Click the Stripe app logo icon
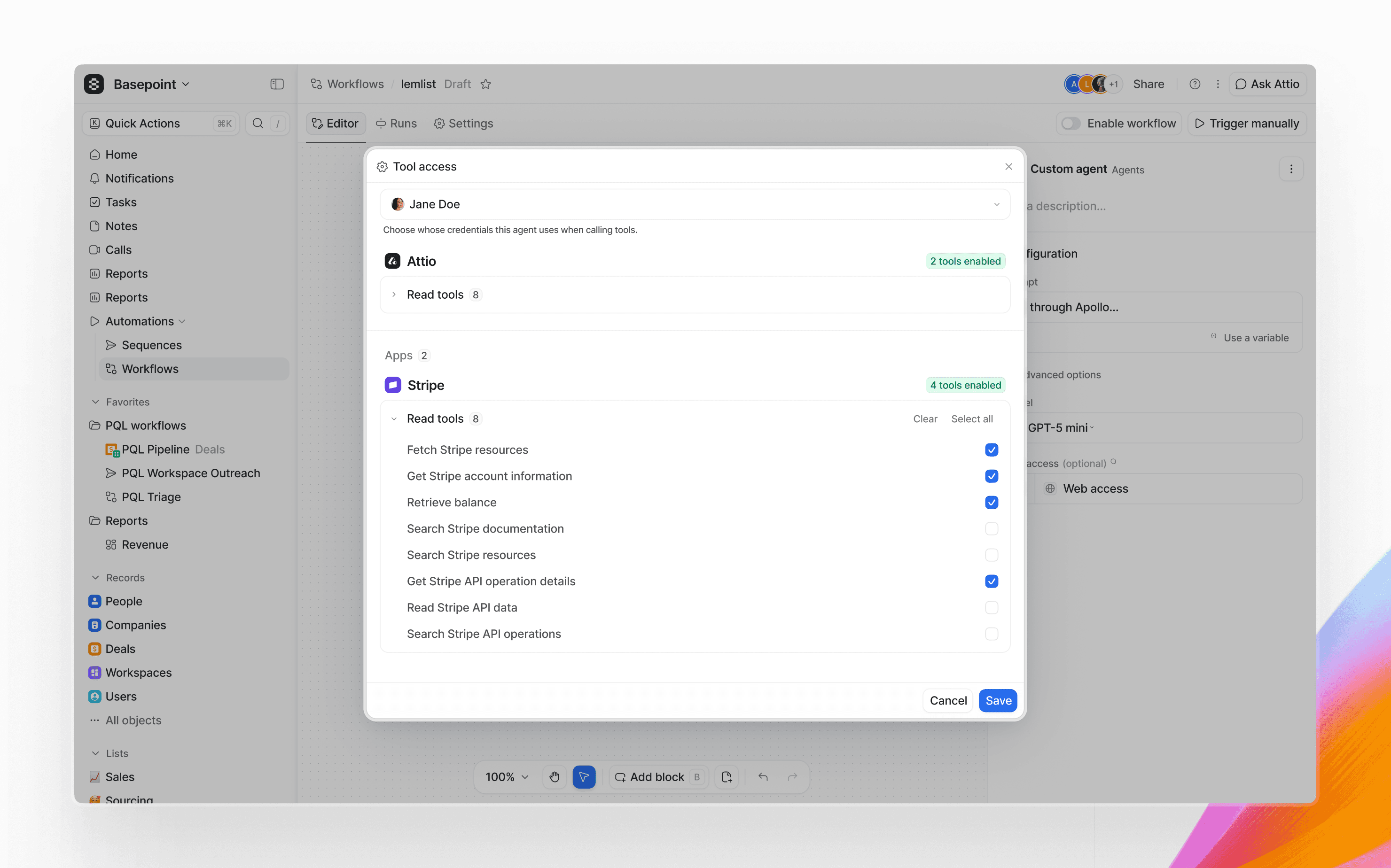Screen dimensions: 1391x868 [x=393, y=385]
